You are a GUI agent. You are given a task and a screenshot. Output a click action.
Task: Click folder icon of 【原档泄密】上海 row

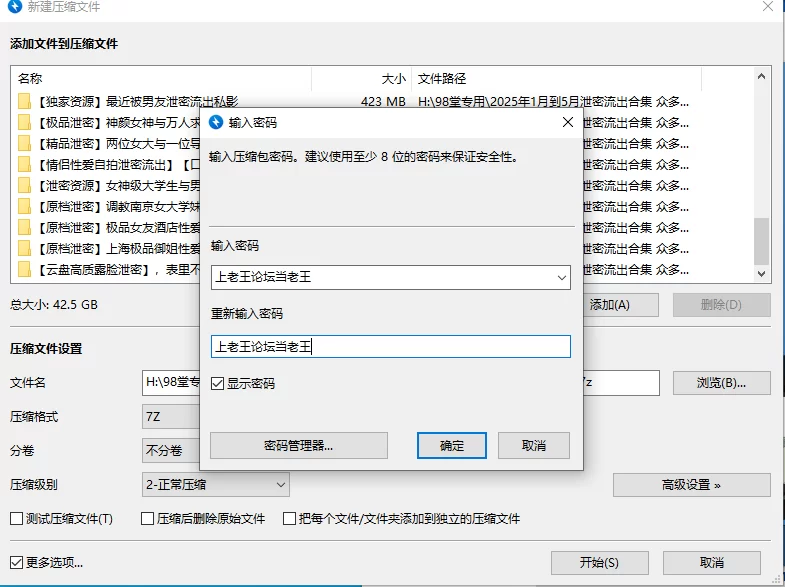[x=24, y=249]
